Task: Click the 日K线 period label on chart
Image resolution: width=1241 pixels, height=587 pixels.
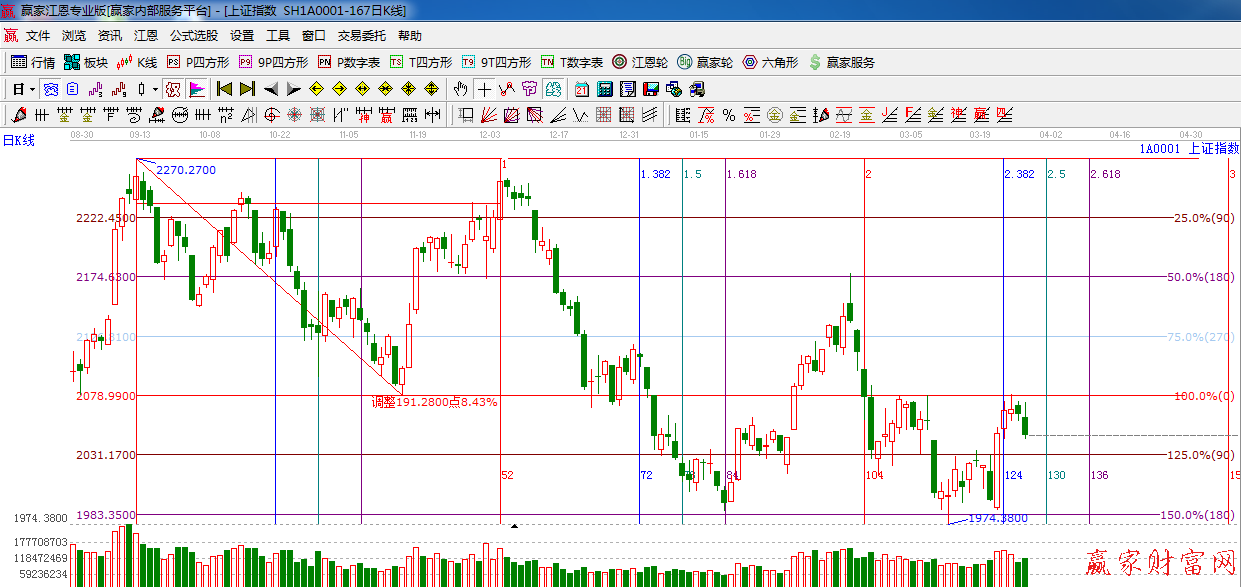Action: [19, 140]
